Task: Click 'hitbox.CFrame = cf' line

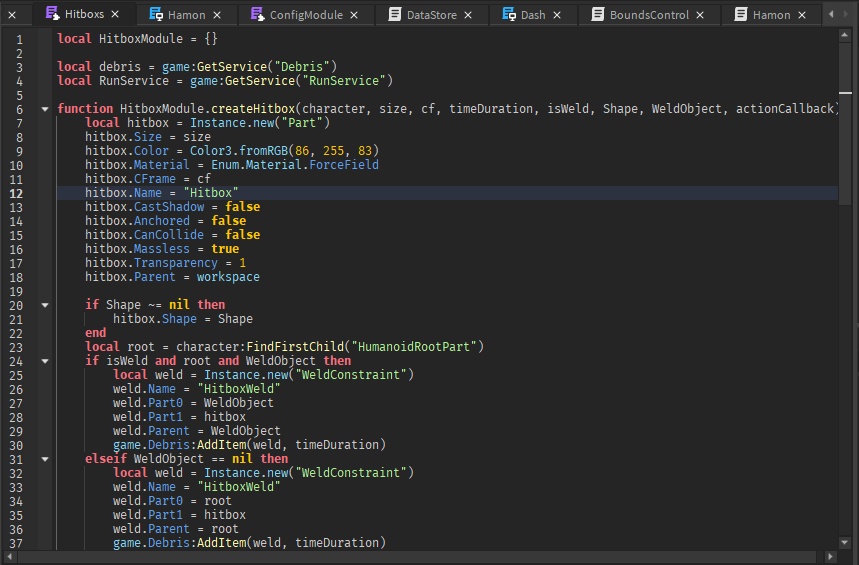Action: pyautogui.click(x=148, y=179)
